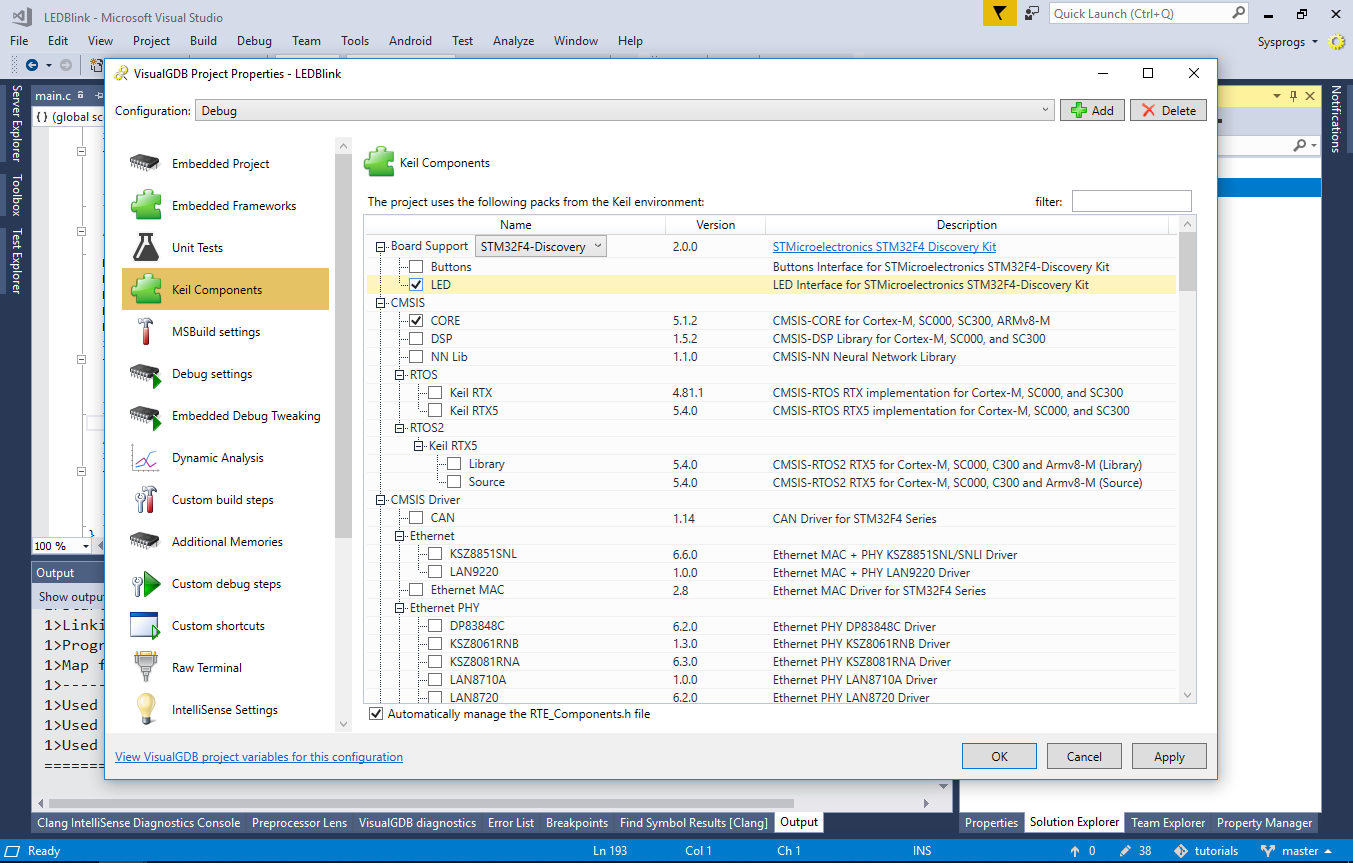The image size is (1353, 863).
Task: Toggle automatically manage RTE_Components.h checkbox
Action: point(376,714)
